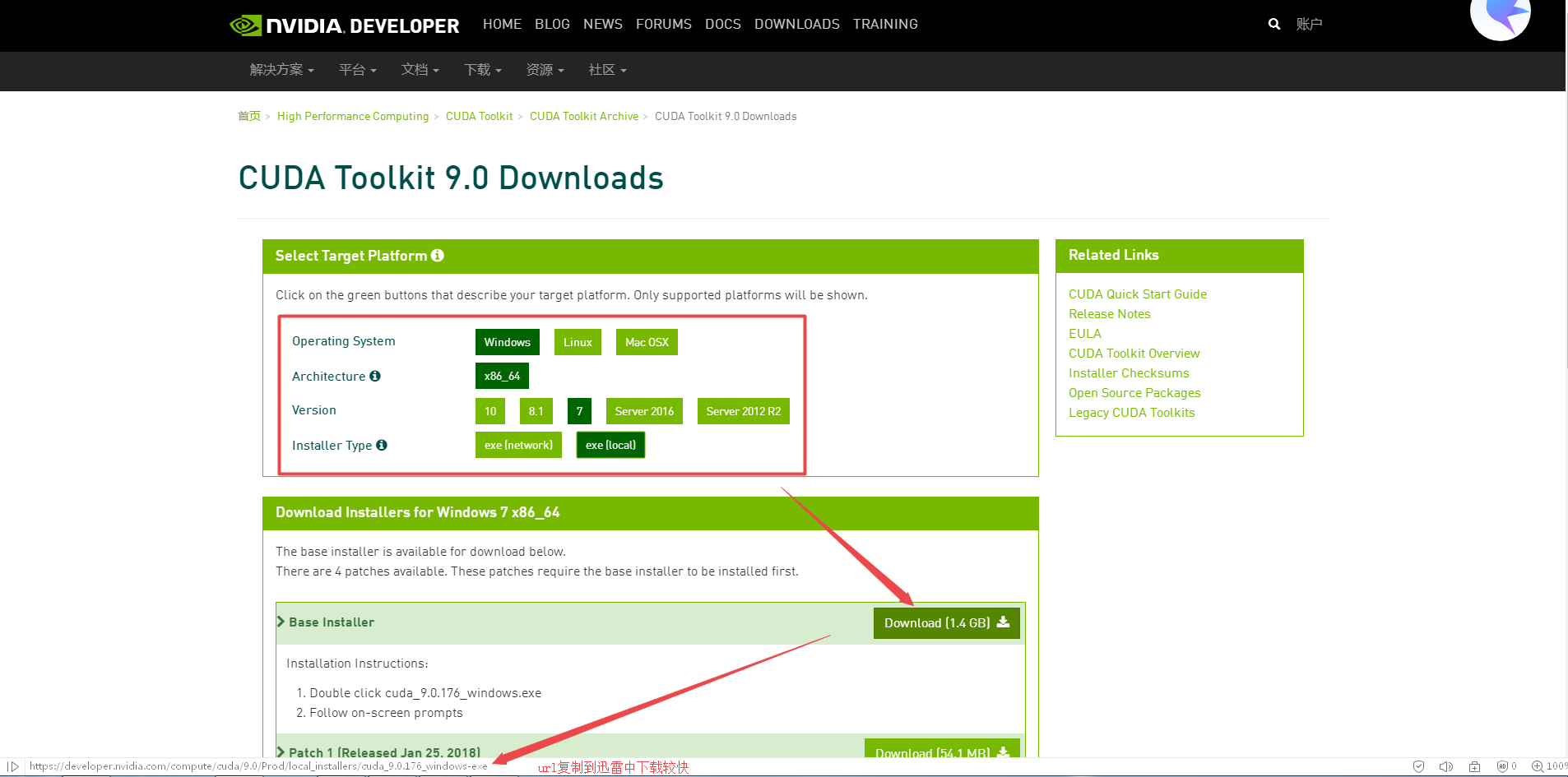Click the CUDA Toolkit breadcrumb link
This screenshot has height=777, width=1568.
coord(479,116)
